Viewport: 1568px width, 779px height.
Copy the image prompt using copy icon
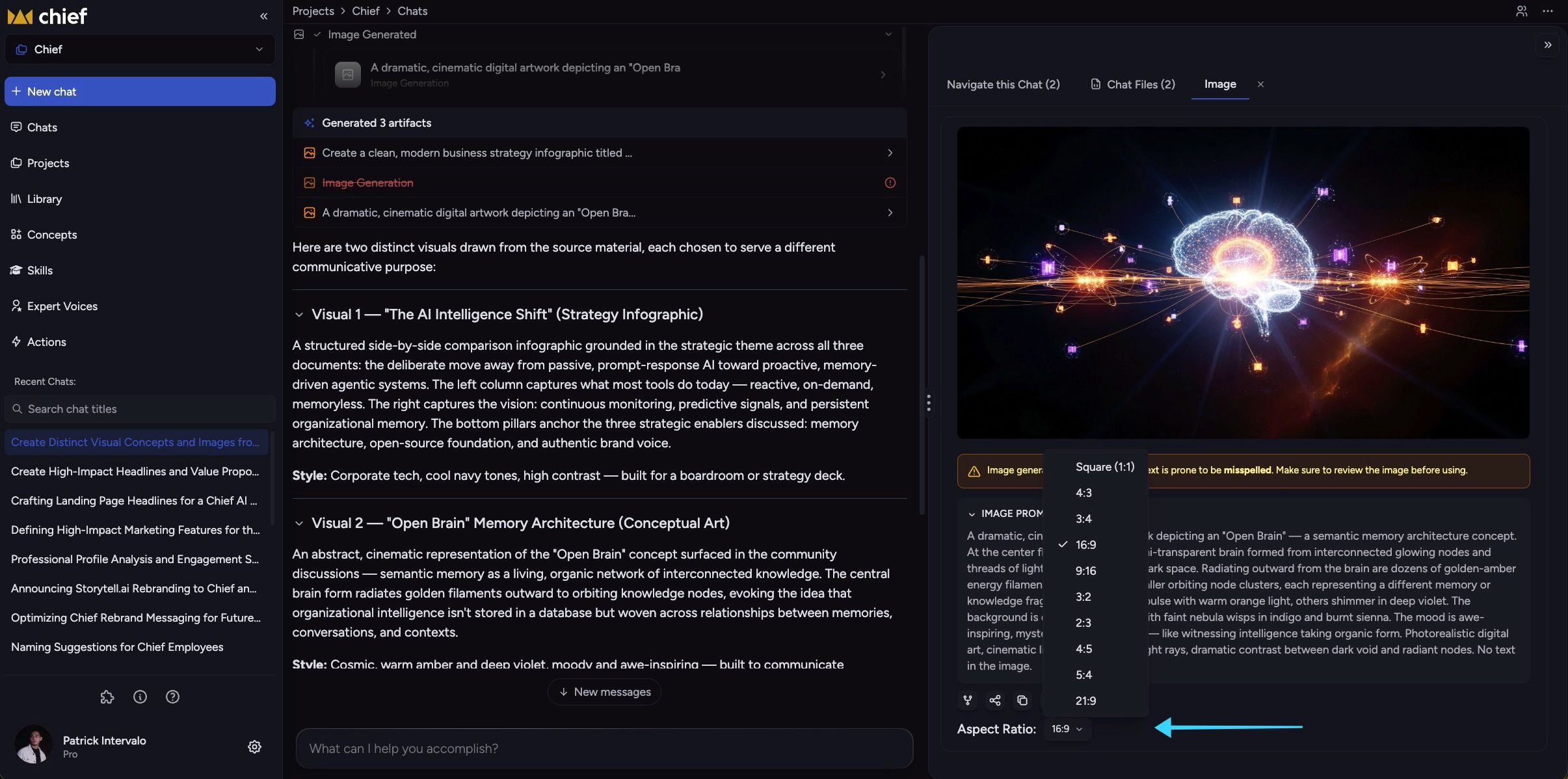tap(1022, 700)
